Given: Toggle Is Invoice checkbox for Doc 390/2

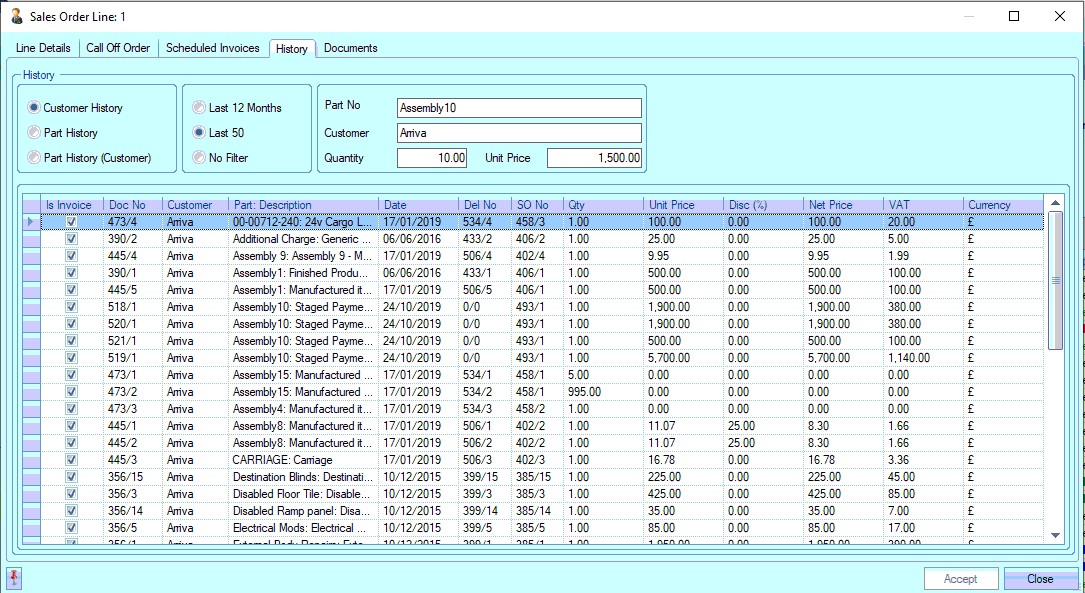Looking at the screenshot, I should pyautogui.click(x=71, y=239).
